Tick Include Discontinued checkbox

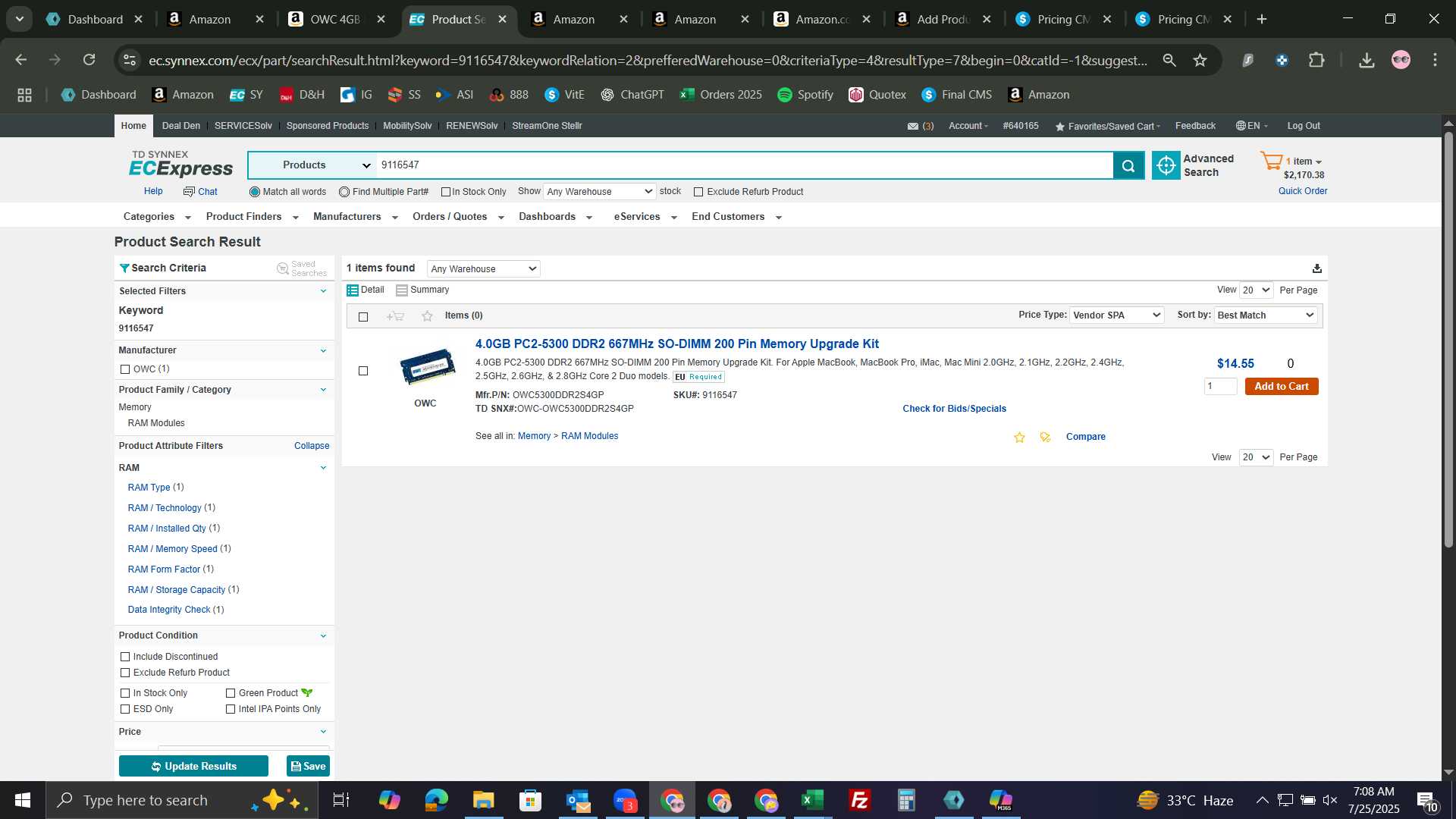coord(125,657)
